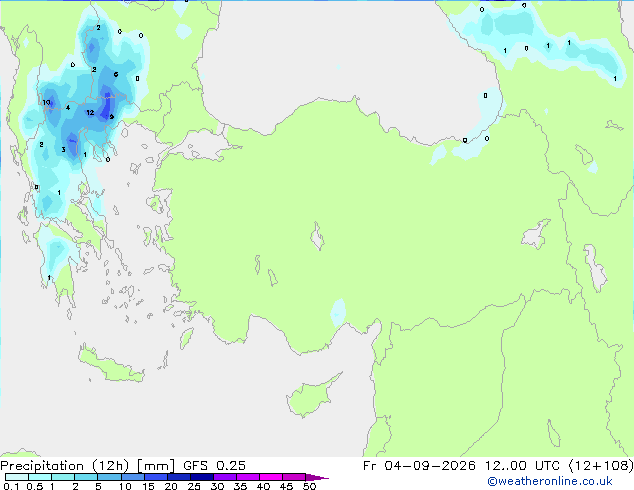Screen dimensions: 634x490
Task: Open the weatheronline.co.uk copyright link
Action: pyautogui.click(x=549, y=481)
